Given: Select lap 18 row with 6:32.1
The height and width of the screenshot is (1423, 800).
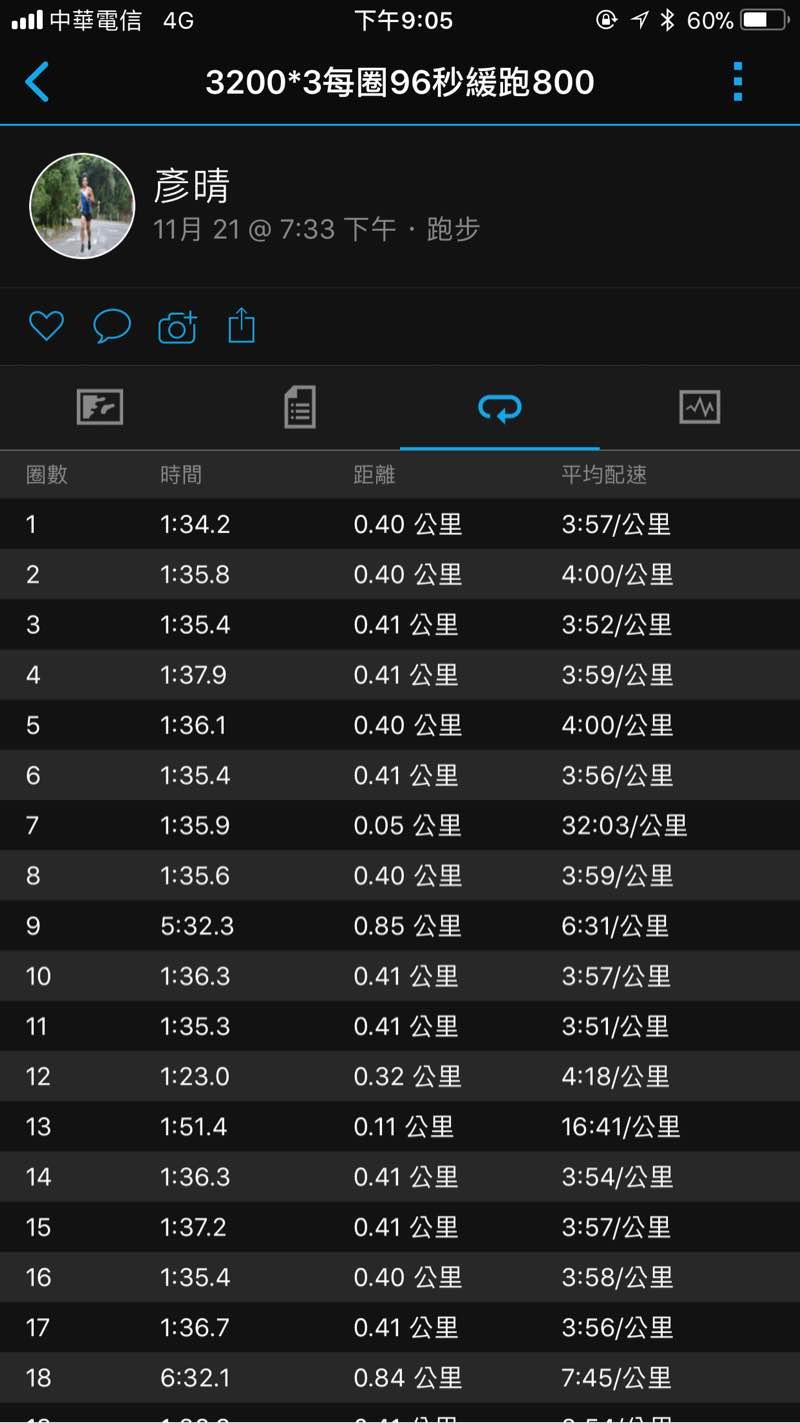Looking at the screenshot, I should coord(400,1378).
